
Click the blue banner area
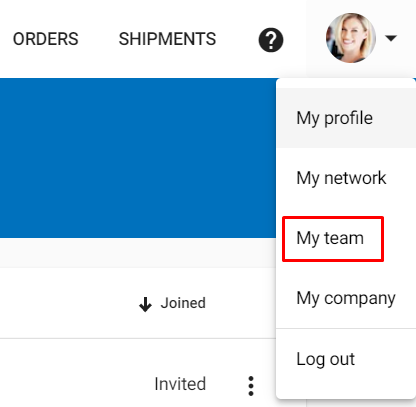coord(138,158)
